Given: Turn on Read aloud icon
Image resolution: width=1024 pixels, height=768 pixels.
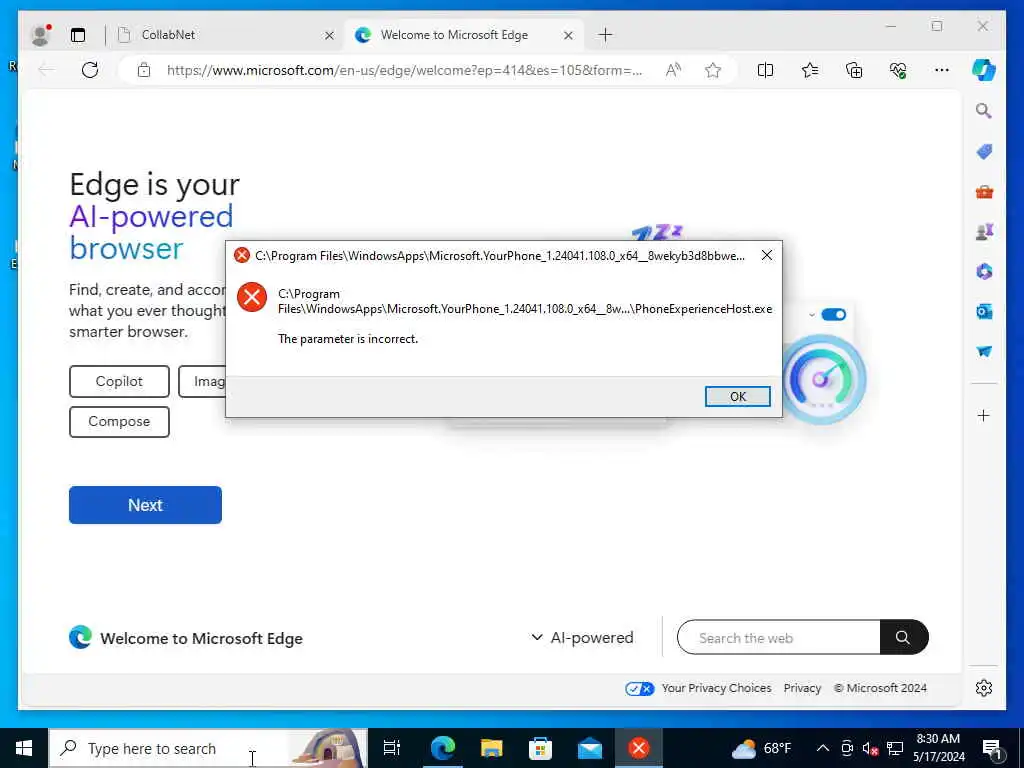Looking at the screenshot, I should coord(673,70).
